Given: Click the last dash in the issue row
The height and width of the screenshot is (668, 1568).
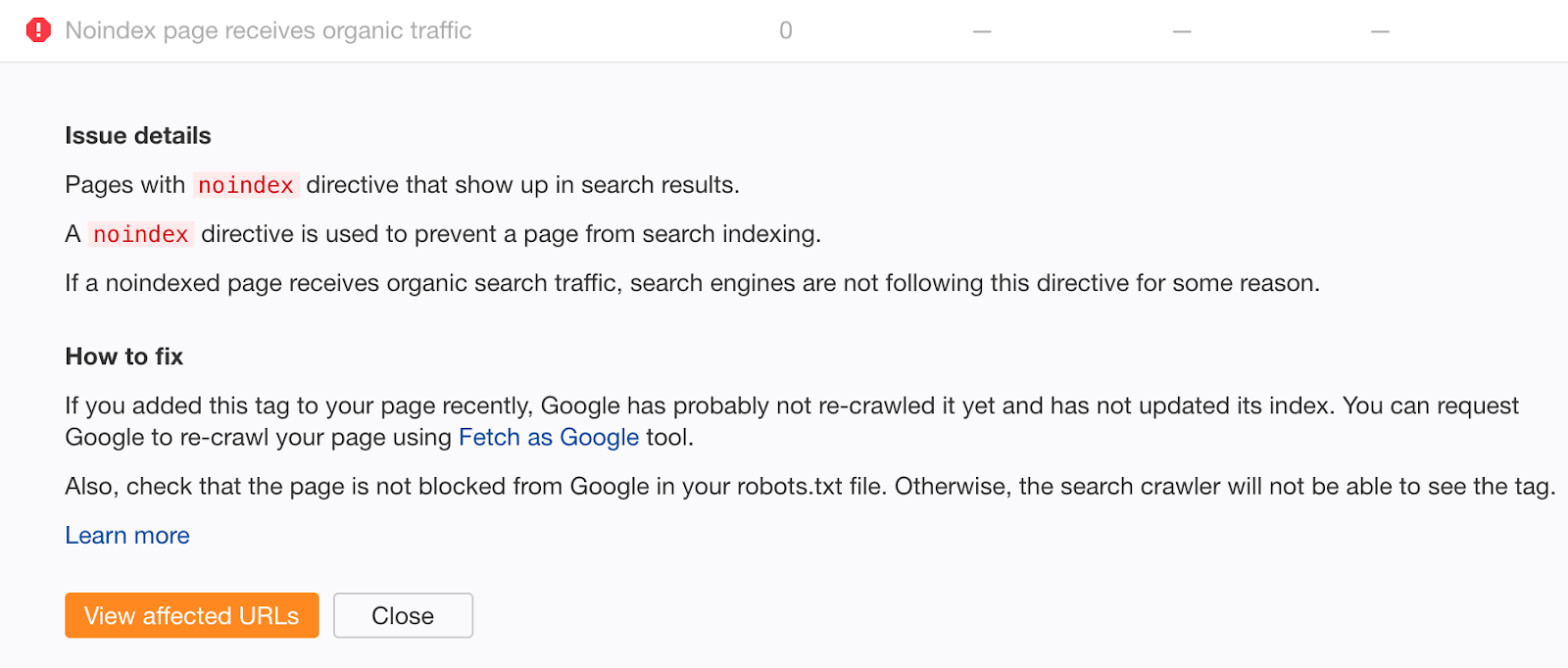Looking at the screenshot, I should 1380,31.
